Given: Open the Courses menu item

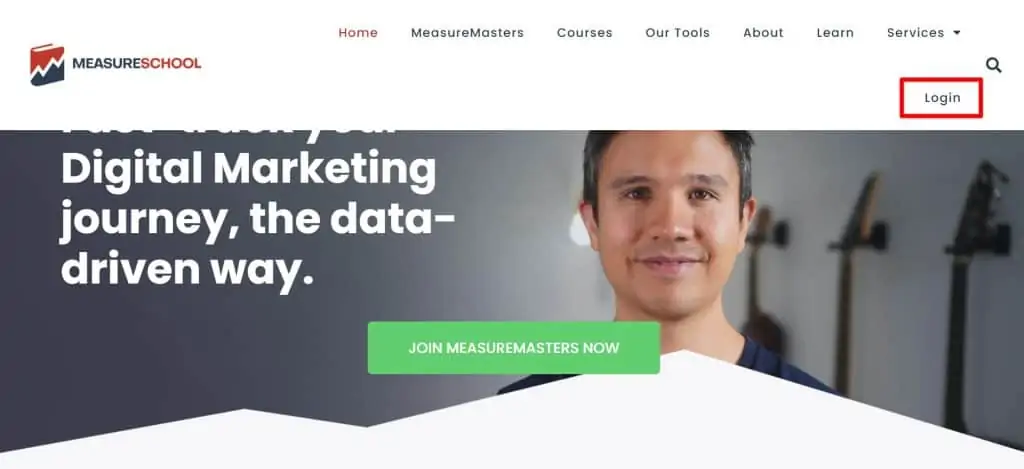Looking at the screenshot, I should 584,33.
